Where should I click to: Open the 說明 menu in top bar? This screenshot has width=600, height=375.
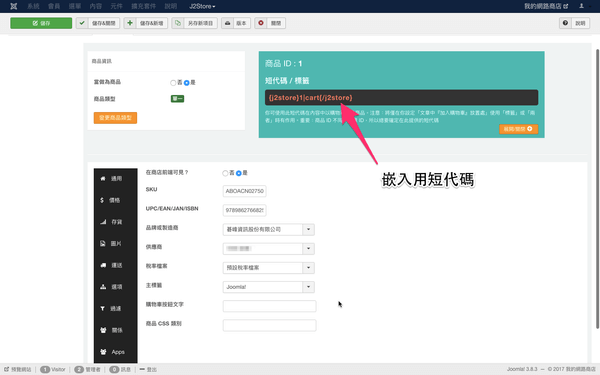(x=171, y=6)
